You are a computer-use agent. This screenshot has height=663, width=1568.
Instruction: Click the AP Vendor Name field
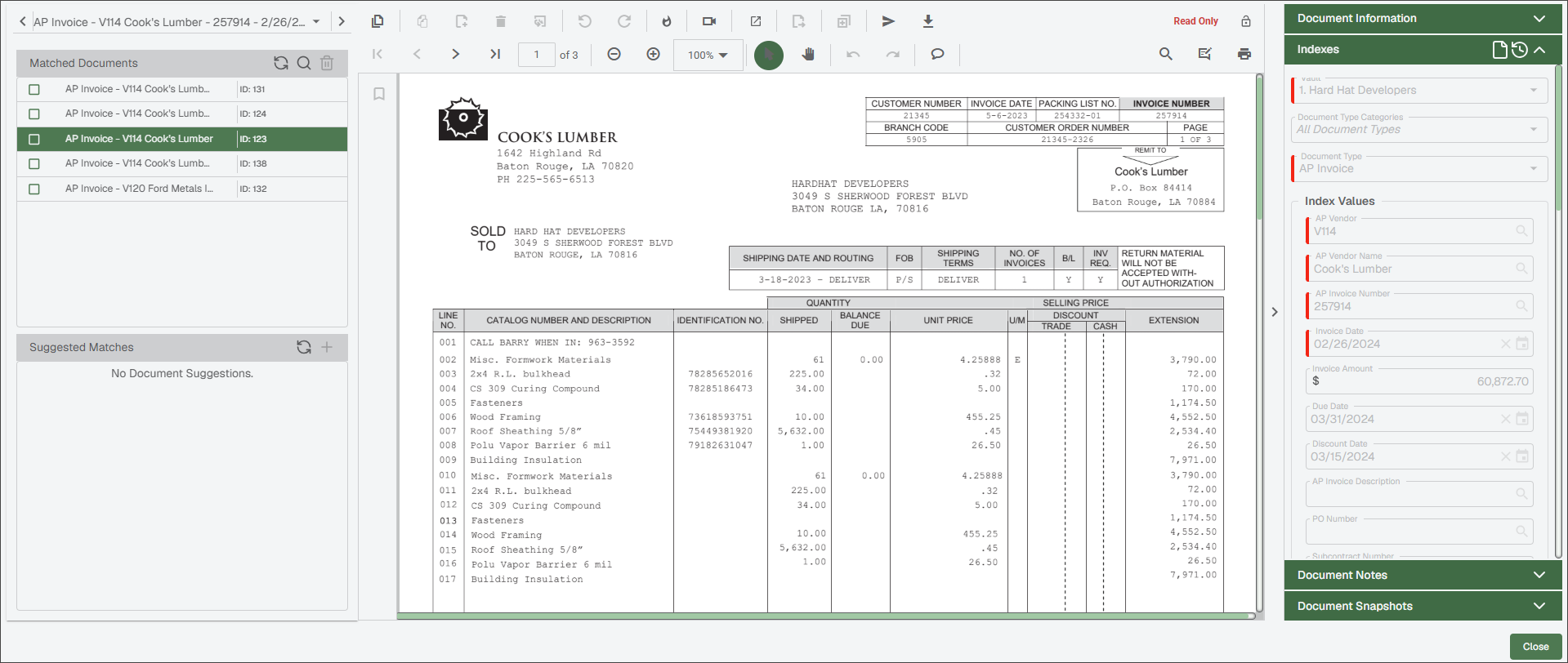click(x=1419, y=269)
